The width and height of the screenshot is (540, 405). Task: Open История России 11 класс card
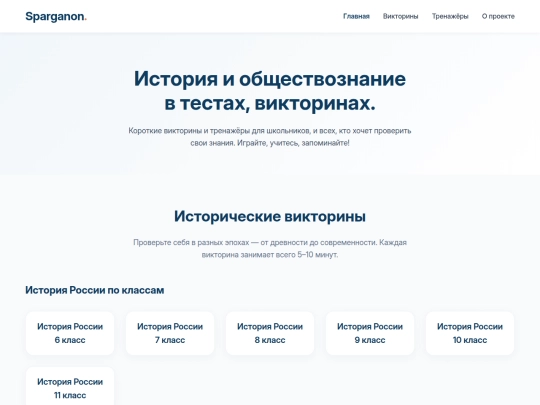click(70, 386)
